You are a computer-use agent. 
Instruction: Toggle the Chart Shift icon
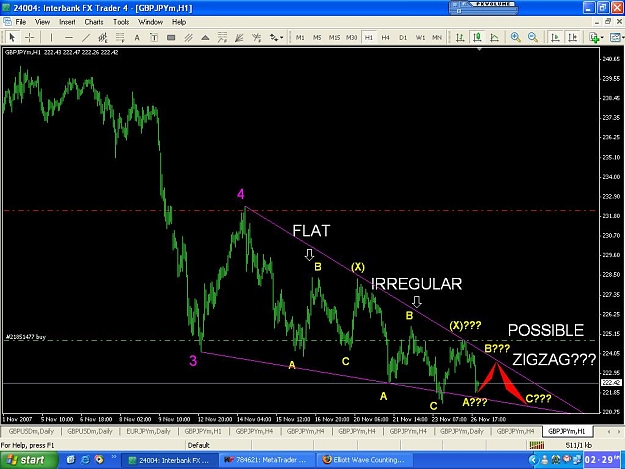(572, 37)
